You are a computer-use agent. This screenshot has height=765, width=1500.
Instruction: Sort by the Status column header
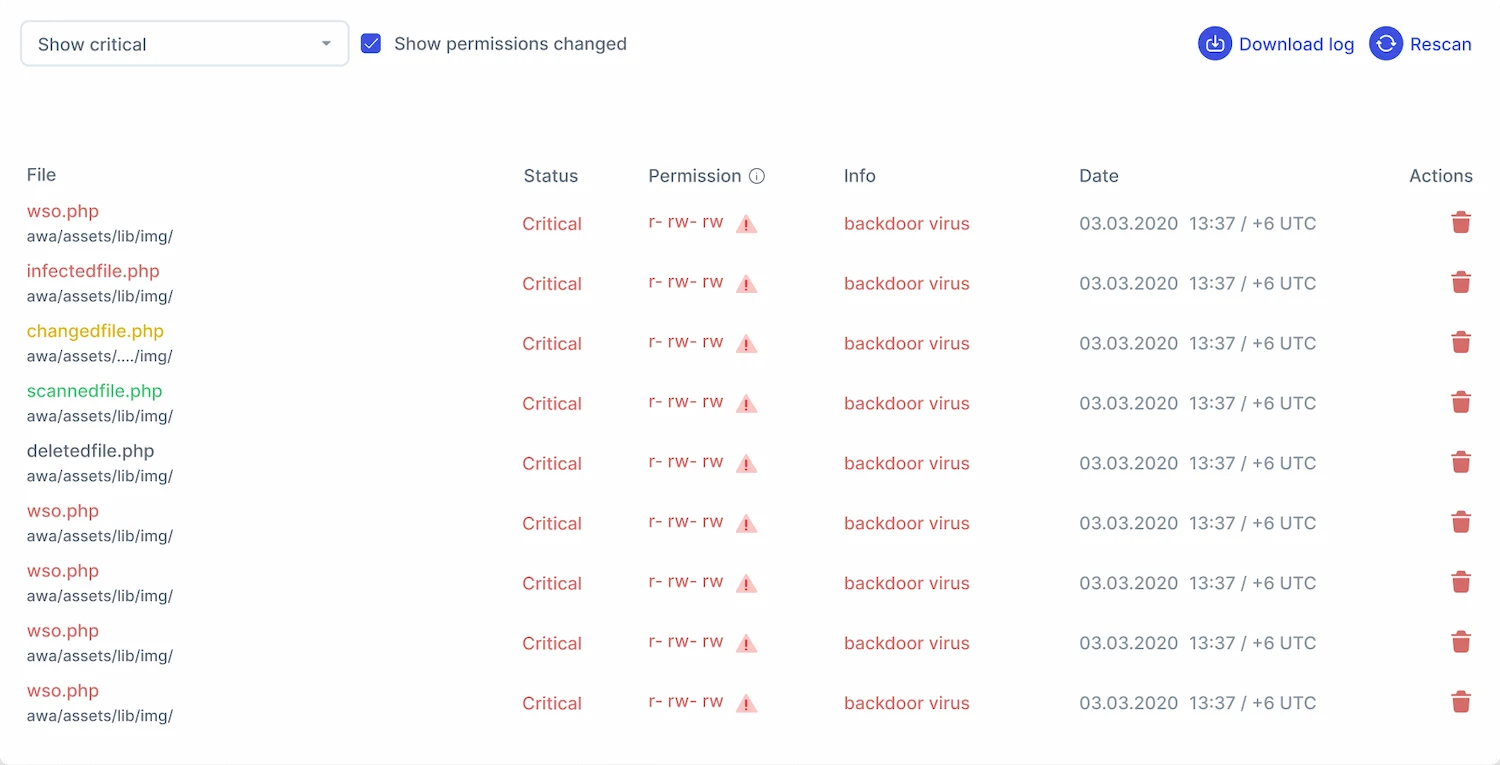[x=550, y=176]
